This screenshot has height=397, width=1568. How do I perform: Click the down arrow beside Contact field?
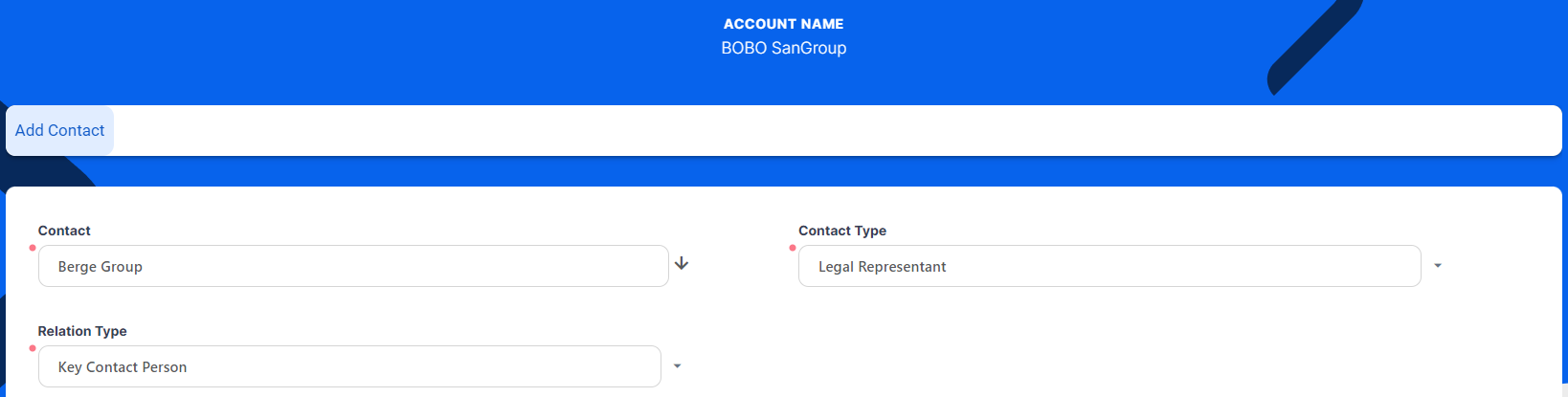tap(682, 263)
